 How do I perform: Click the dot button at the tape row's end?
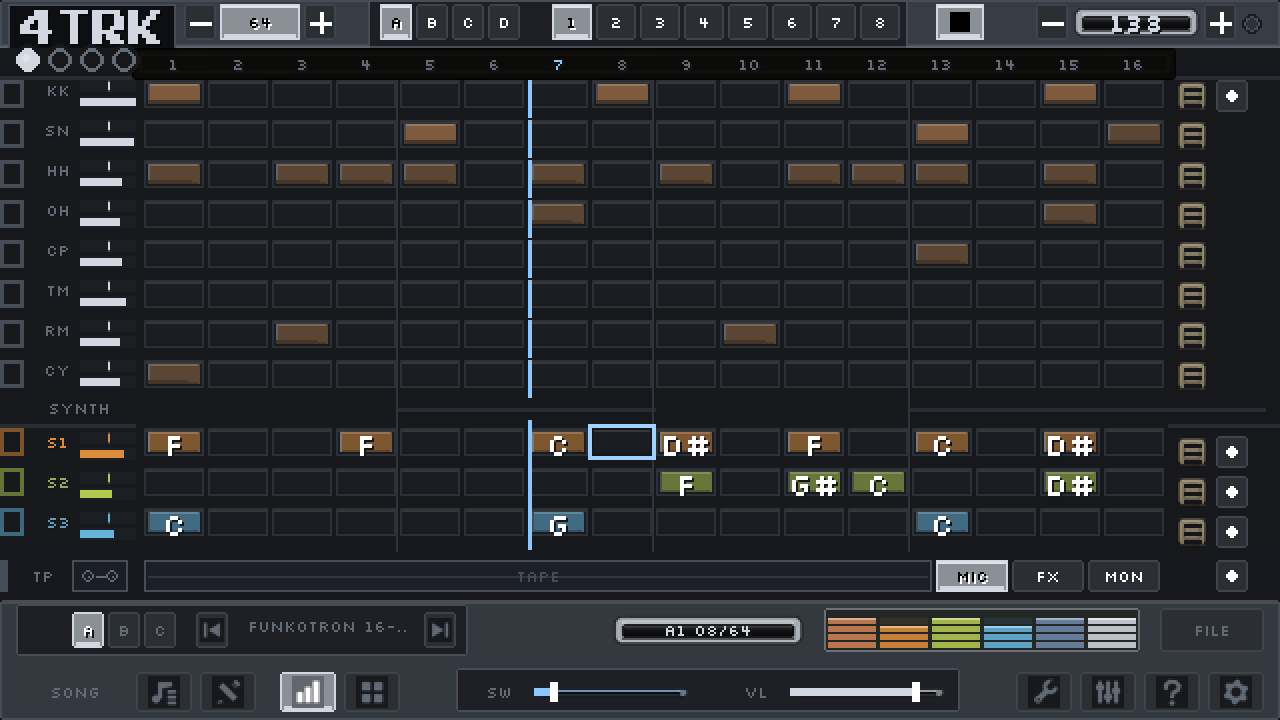[x=1232, y=576]
